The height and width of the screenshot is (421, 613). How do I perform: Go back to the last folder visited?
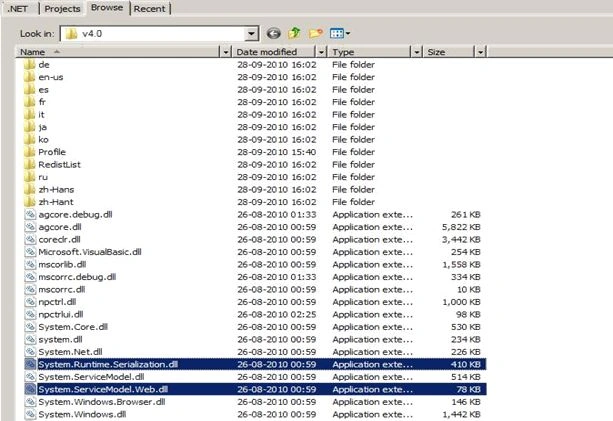(x=274, y=34)
